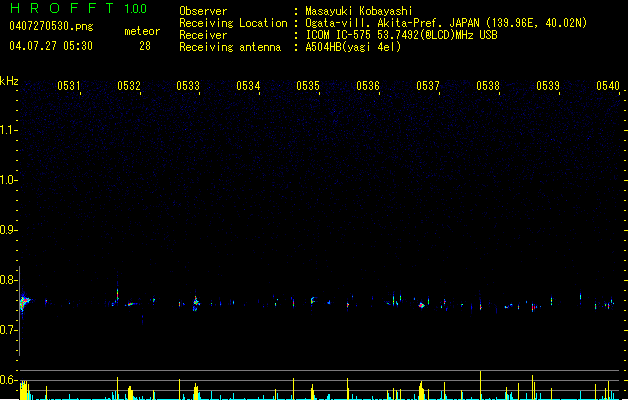Click the 0534 time marker
Viewport: 629px width, 400px height.
(x=248, y=86)
